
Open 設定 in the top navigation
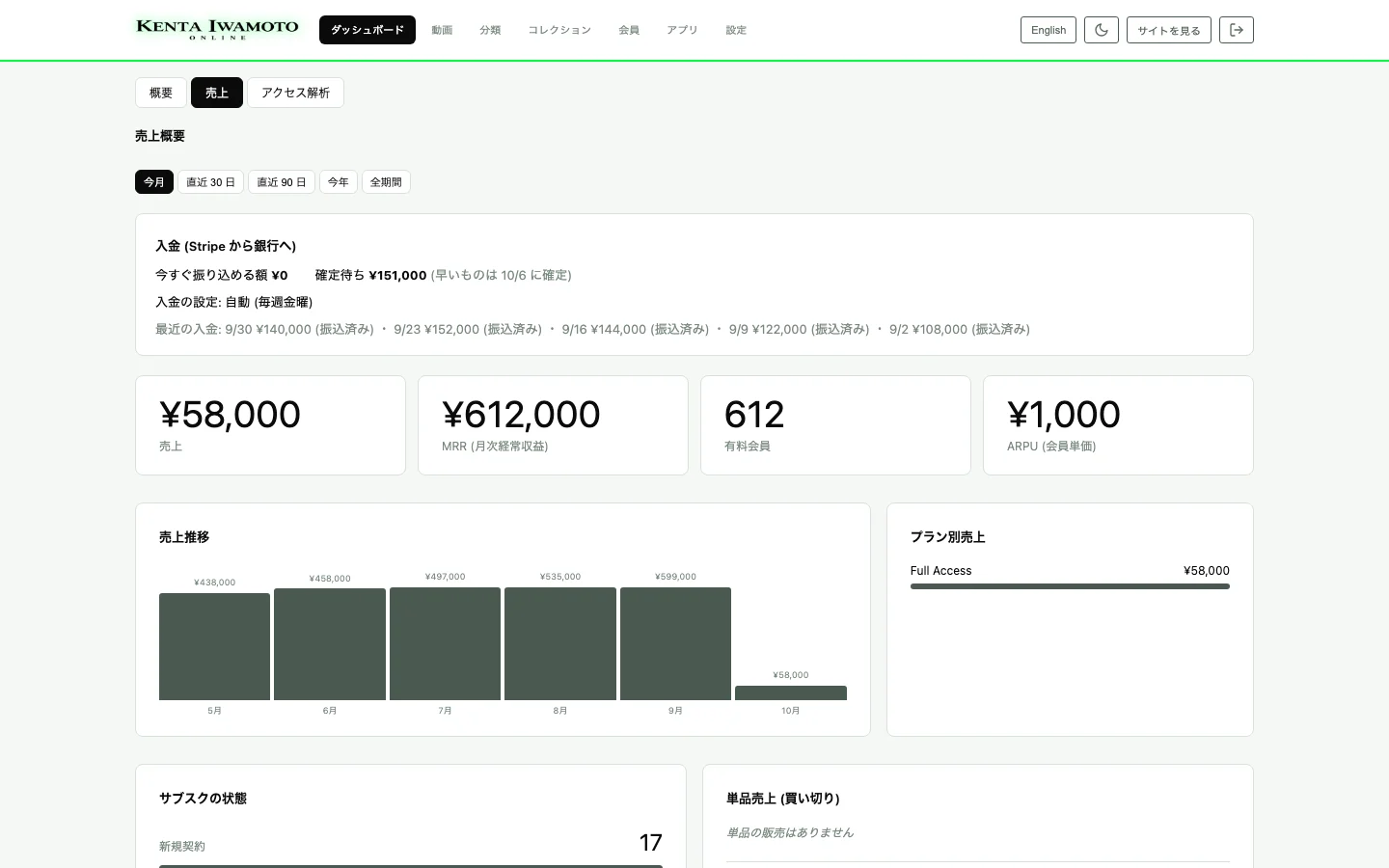coord(736,30)
